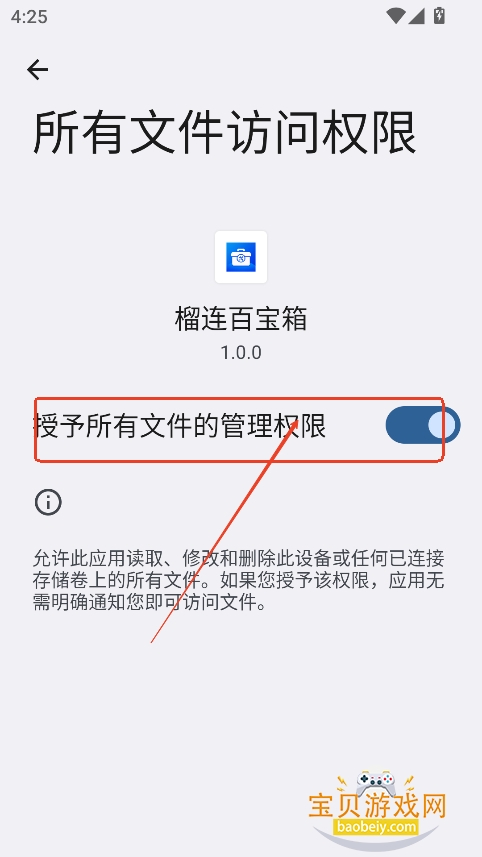Tap the Wi-Fi status bar icon
The height and width of the screenshot is (857, 482).
tap(395, 16)
